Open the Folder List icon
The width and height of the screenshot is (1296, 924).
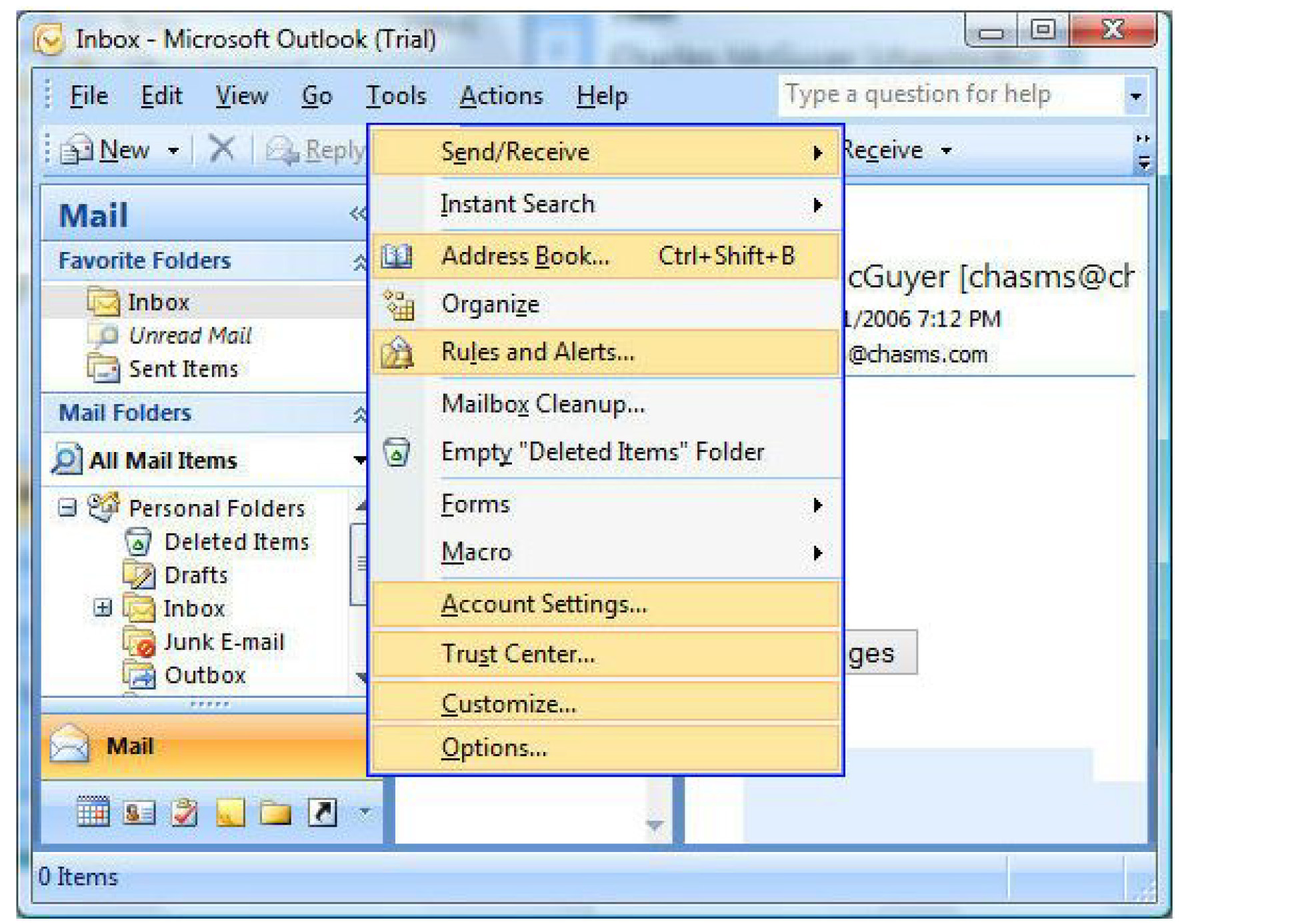pyautogui.click(x=275, y=812)
